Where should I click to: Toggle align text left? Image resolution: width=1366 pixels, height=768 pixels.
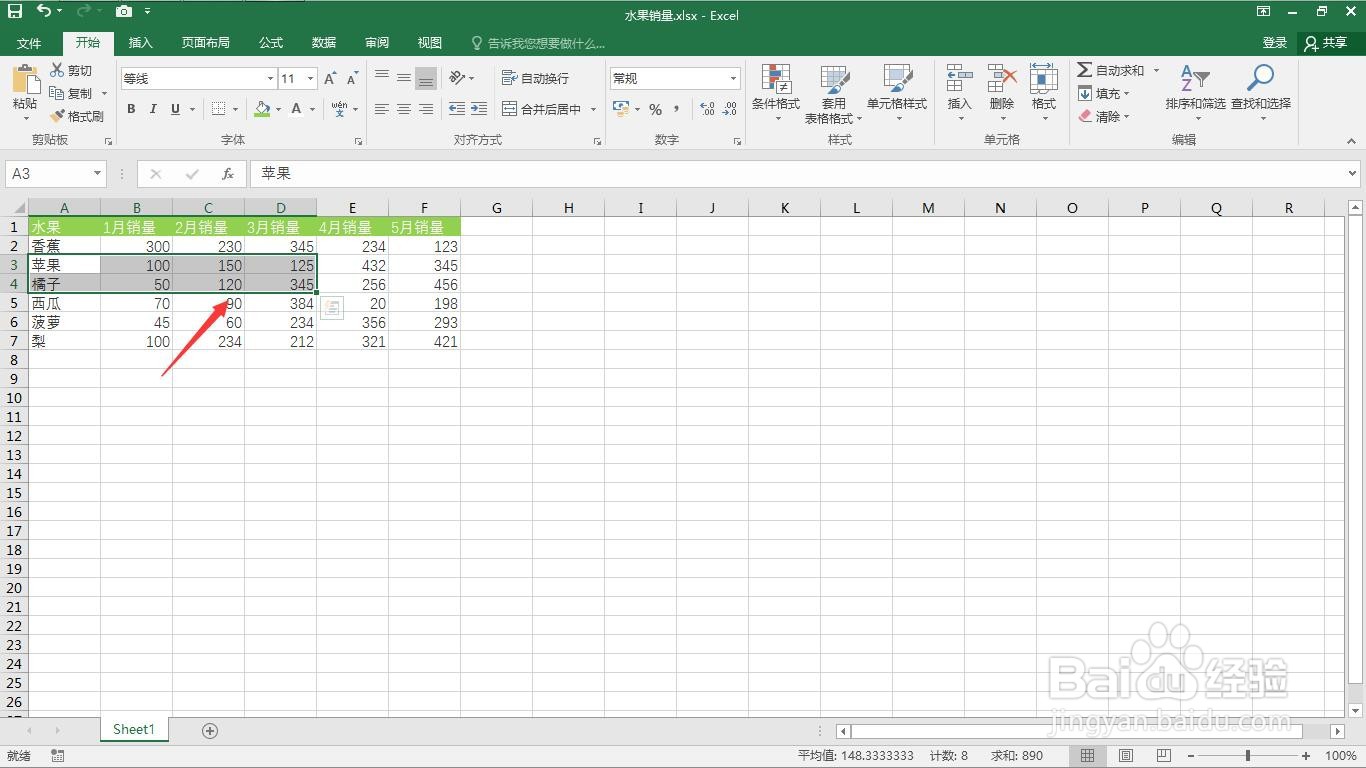coord(382,109)
